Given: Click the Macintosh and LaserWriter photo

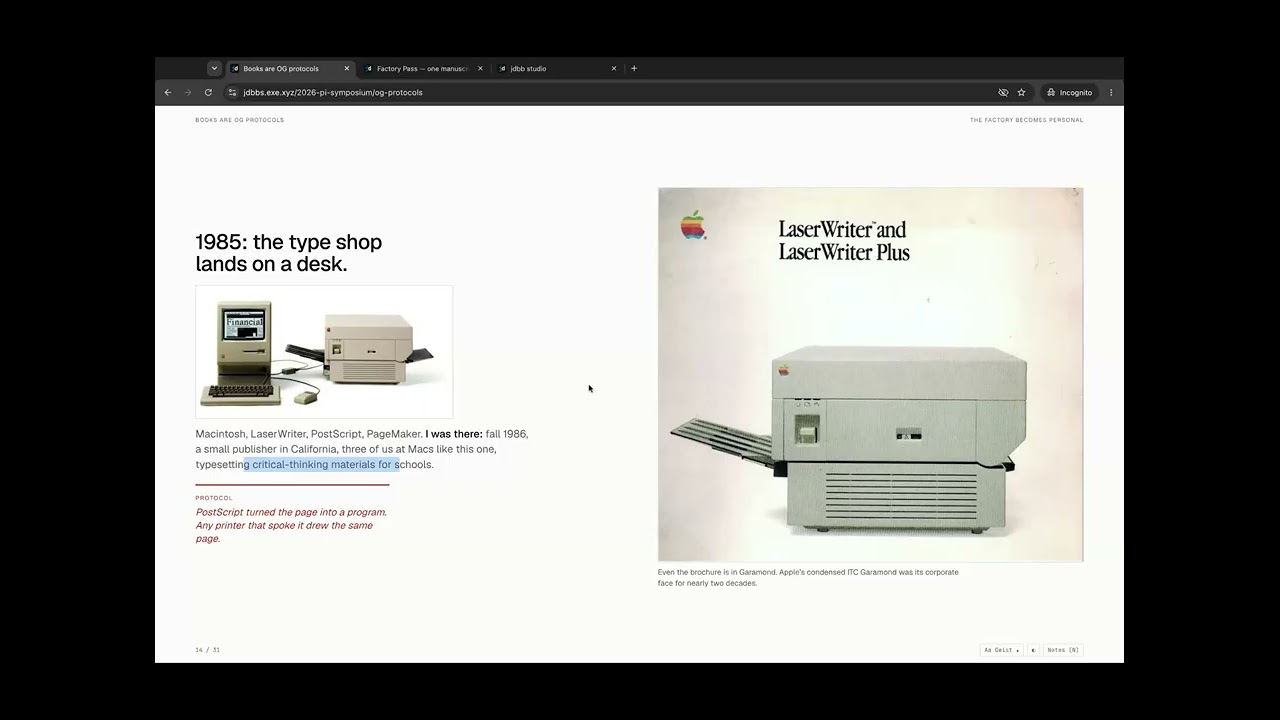Looking at the screenshot, I should point(324,352).
